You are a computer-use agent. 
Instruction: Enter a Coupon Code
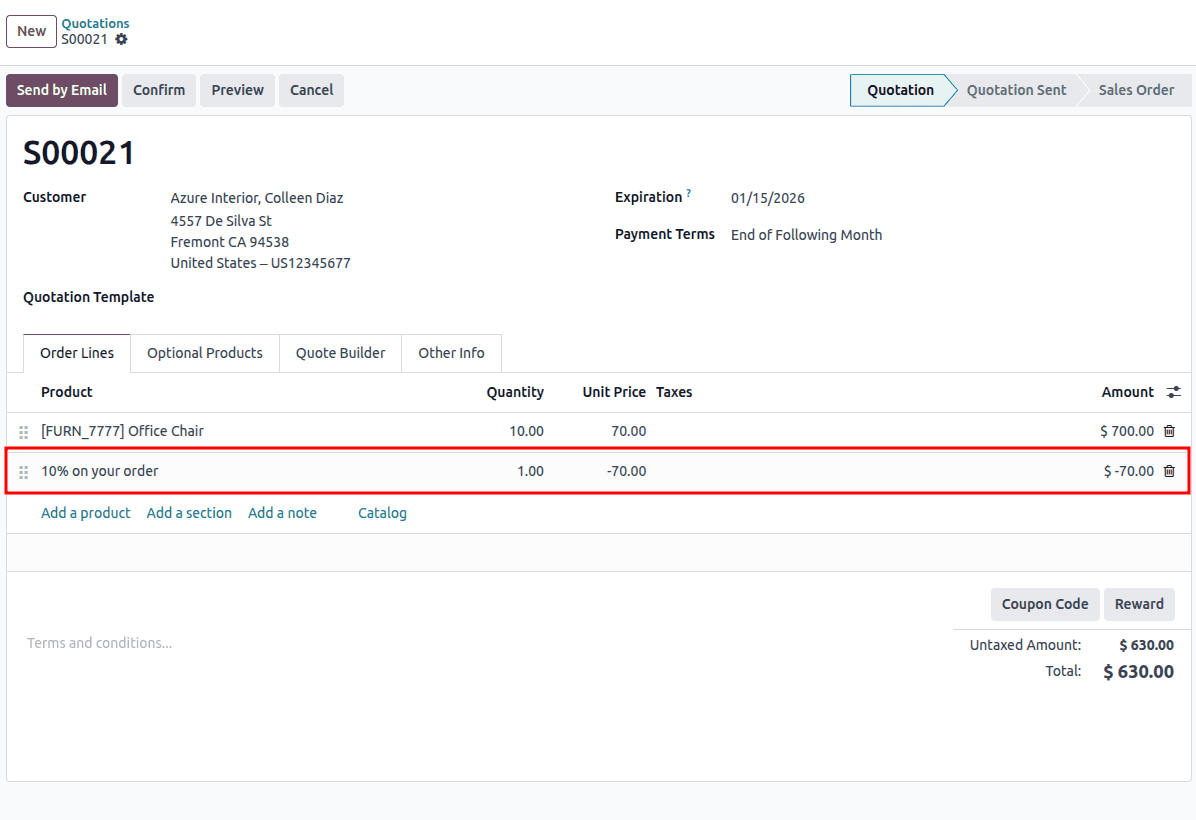pos(1044,604)
